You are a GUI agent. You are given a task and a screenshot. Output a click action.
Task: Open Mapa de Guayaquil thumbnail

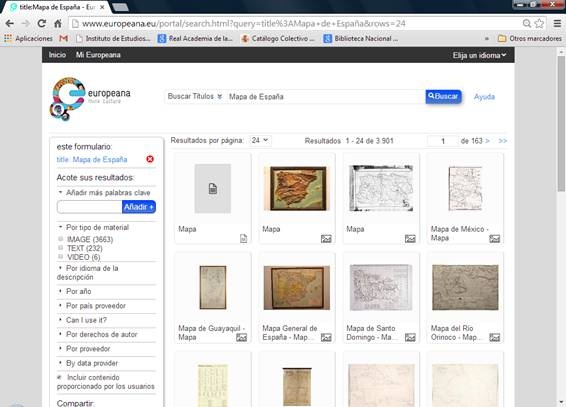[x=213, y=287]
